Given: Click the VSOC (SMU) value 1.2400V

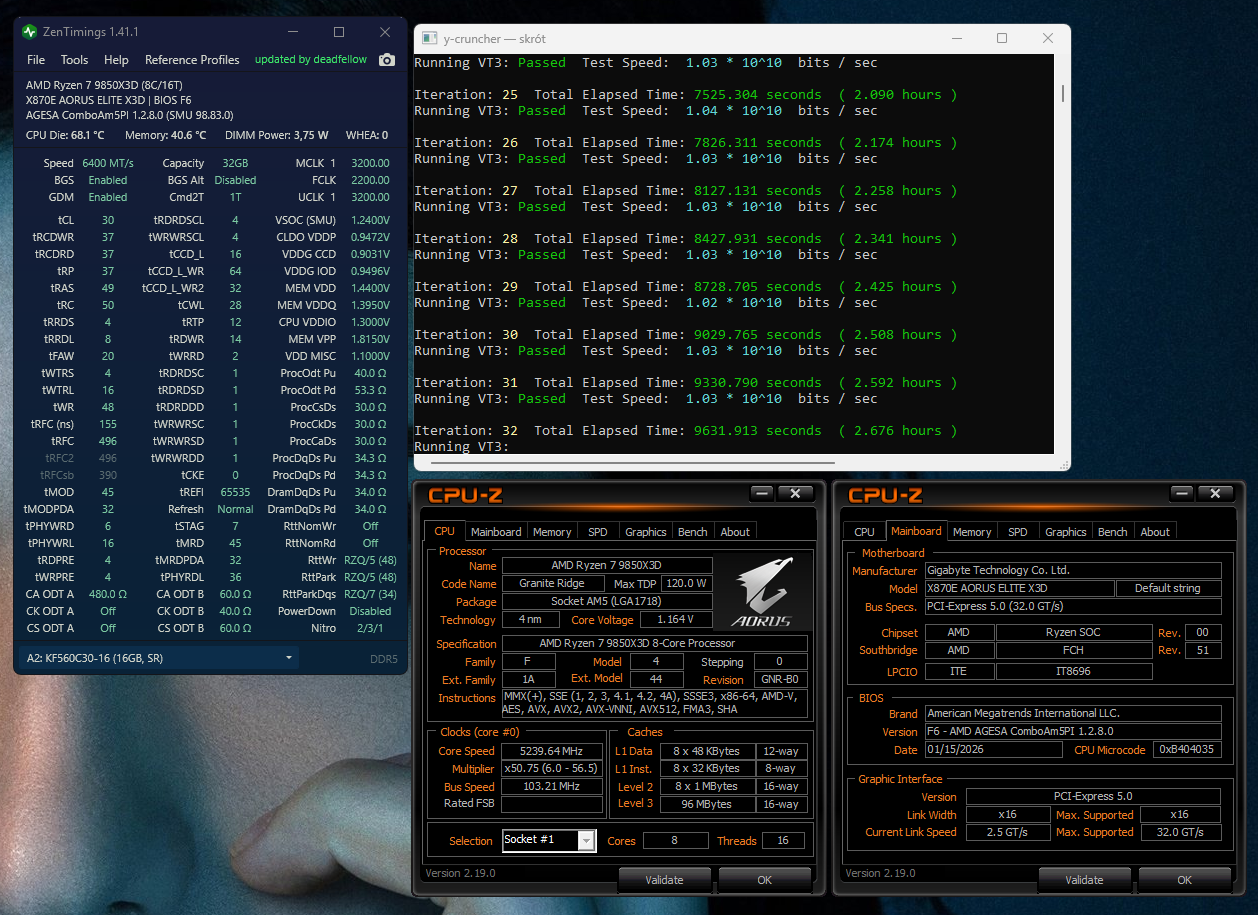Looking at the screenshot, I should click(x=368, y=220).
